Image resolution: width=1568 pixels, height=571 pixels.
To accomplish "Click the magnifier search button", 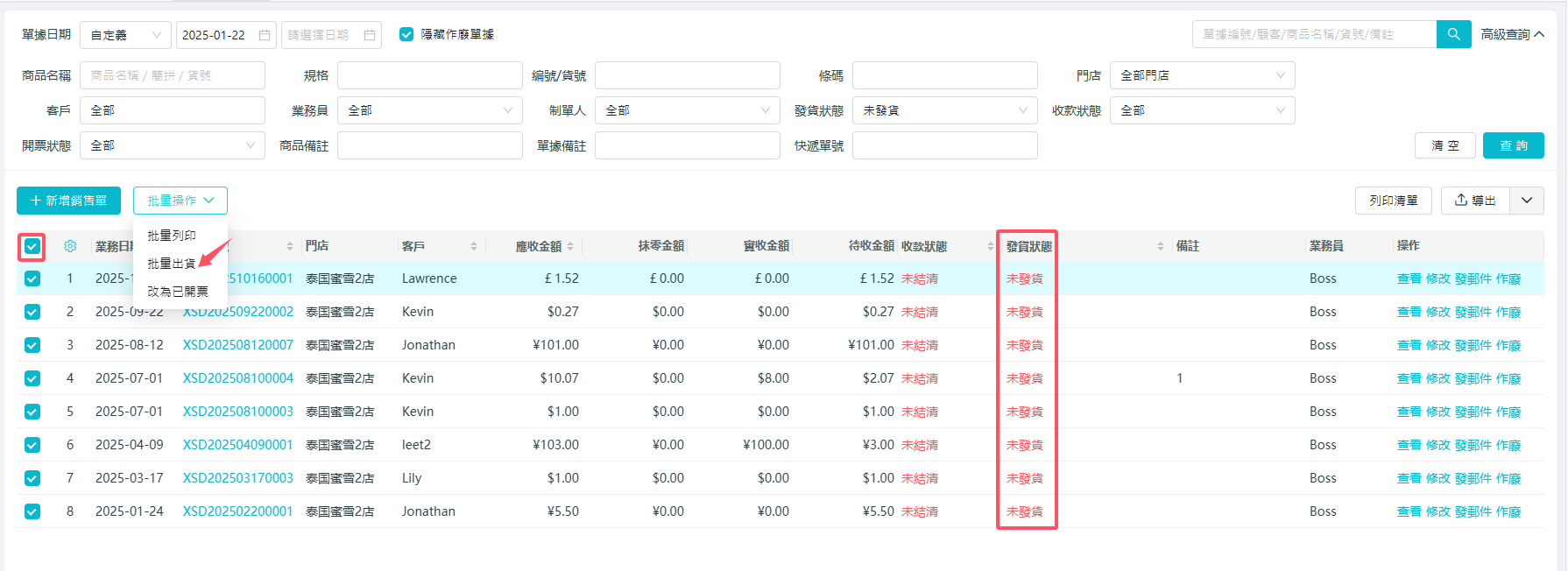I will pyautogui.click(x=1453, y=34).
